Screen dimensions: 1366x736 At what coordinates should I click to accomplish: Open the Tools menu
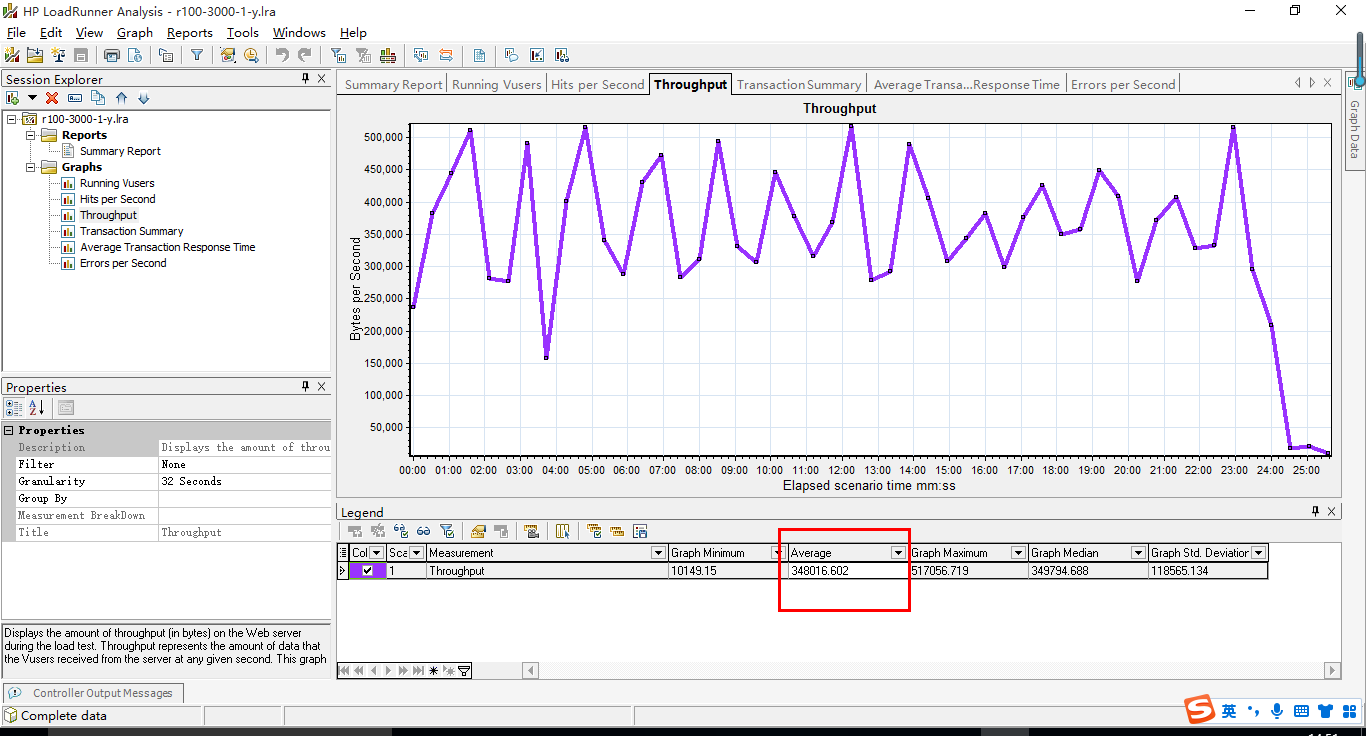[x=243, y=33]
